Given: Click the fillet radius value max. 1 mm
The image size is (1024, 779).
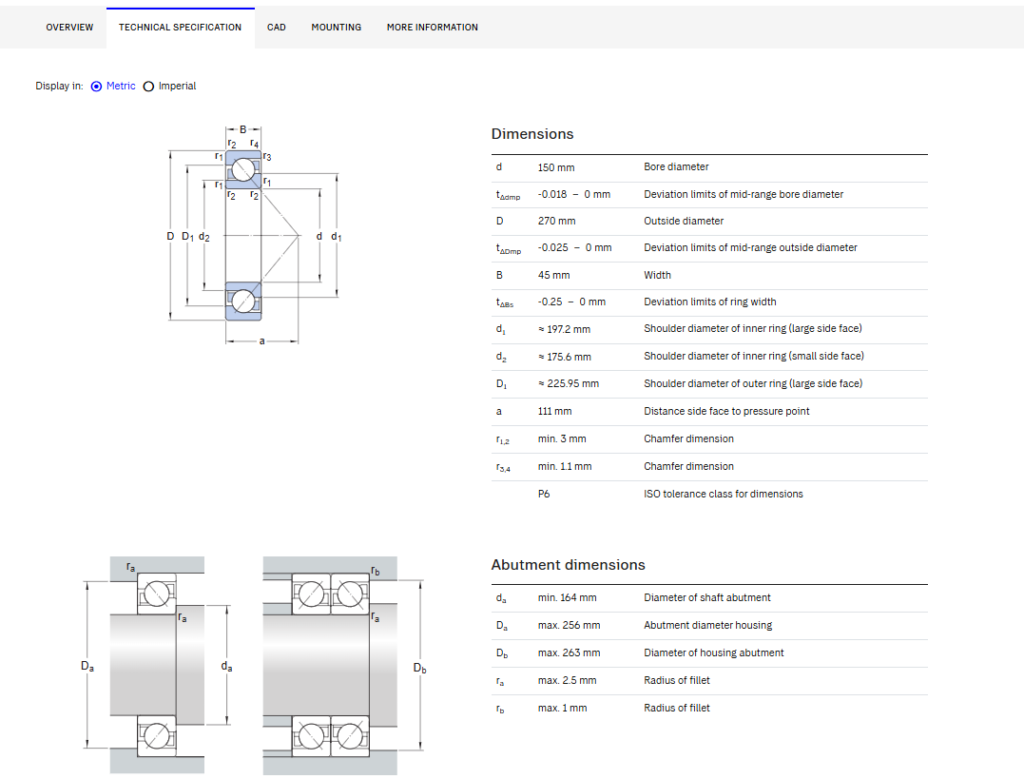Looking at the screenshot, I should point(562,708).
